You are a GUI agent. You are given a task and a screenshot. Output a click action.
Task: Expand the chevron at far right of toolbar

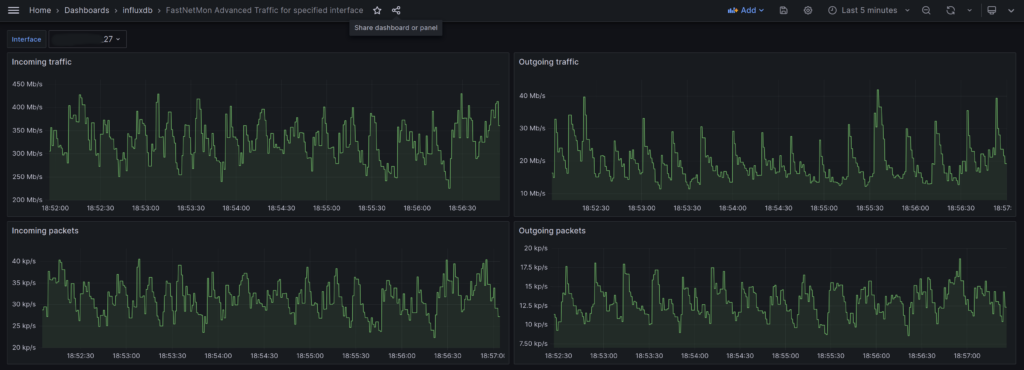pos(1011,10)
